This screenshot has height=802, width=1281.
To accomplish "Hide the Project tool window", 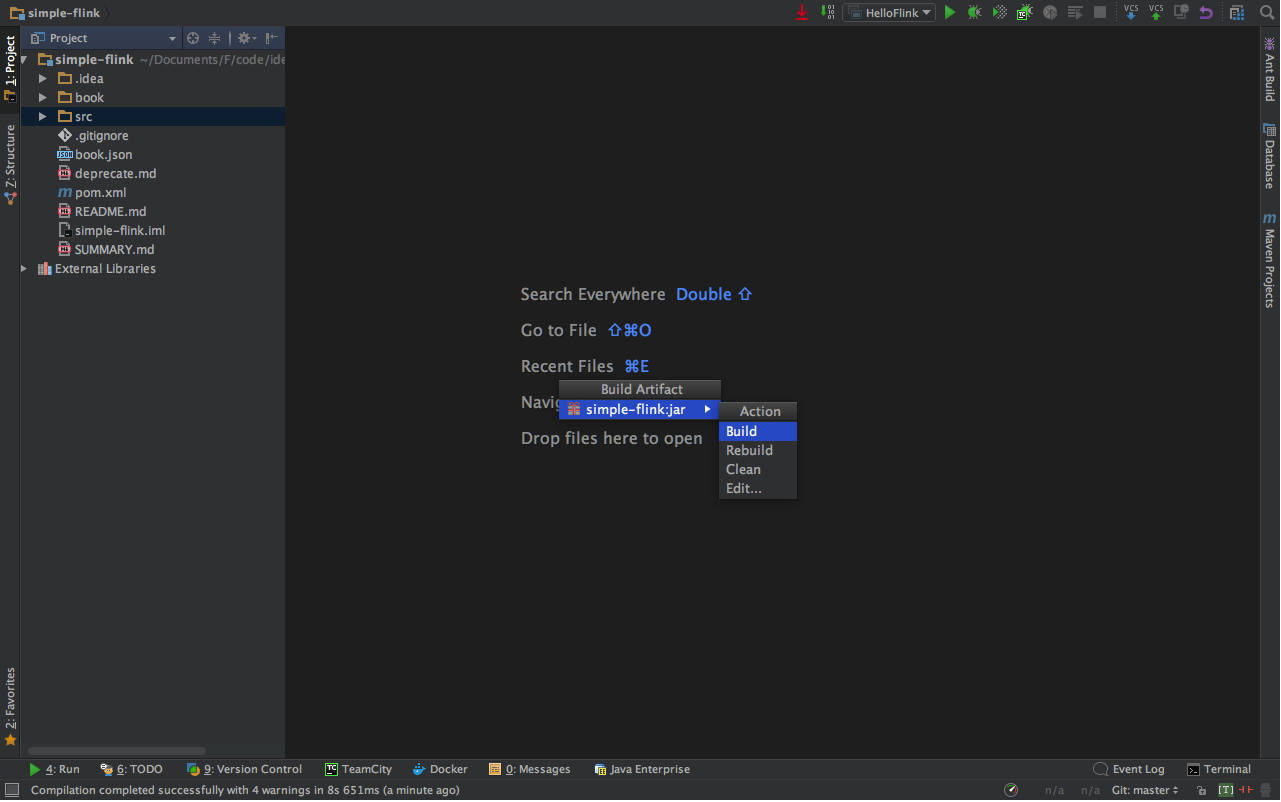I will (272, 38).
